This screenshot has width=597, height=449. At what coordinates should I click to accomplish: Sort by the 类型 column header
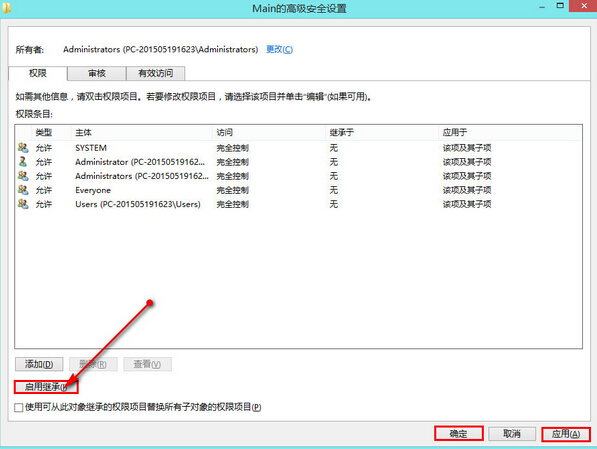tap(51, 133)
